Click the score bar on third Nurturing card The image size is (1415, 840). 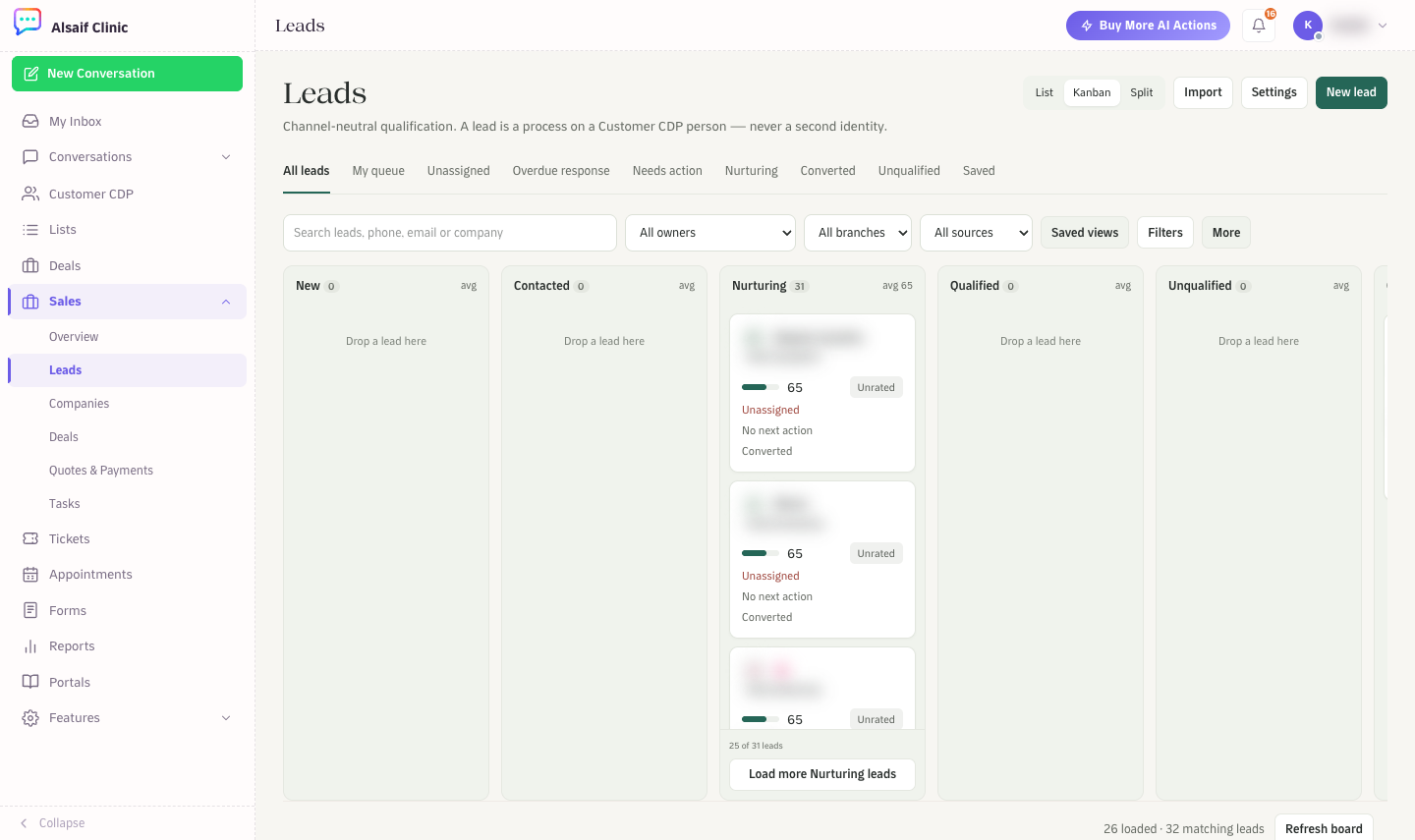(761, 719)
